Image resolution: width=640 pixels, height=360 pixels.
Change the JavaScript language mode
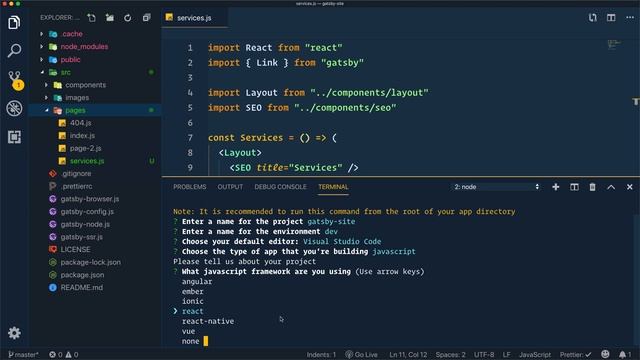tap(535, 354)
